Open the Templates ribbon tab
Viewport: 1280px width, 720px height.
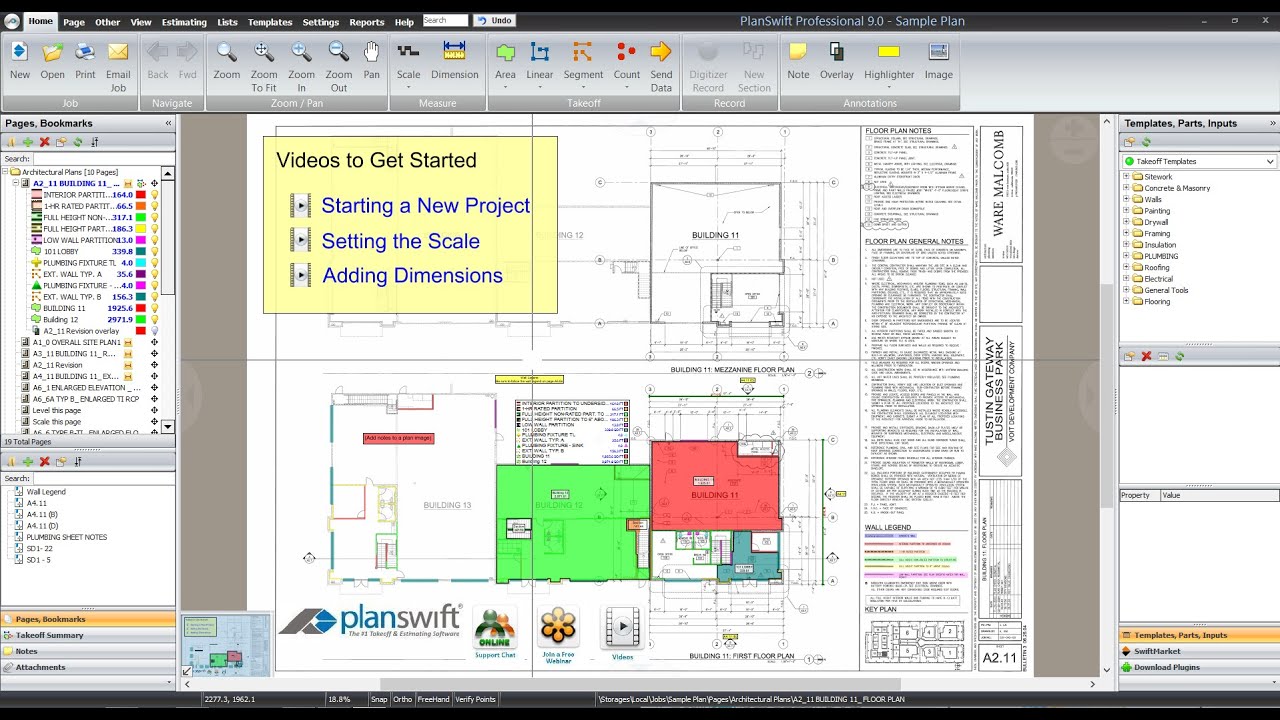(x=270, y=22)
